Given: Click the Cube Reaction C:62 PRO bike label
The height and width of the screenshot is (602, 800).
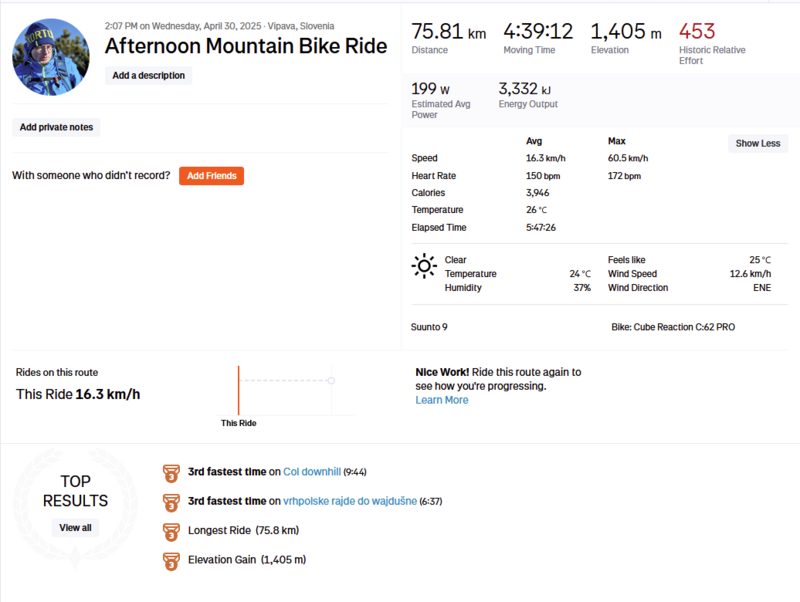Looking at the screenshot, I should coord(673,327).
